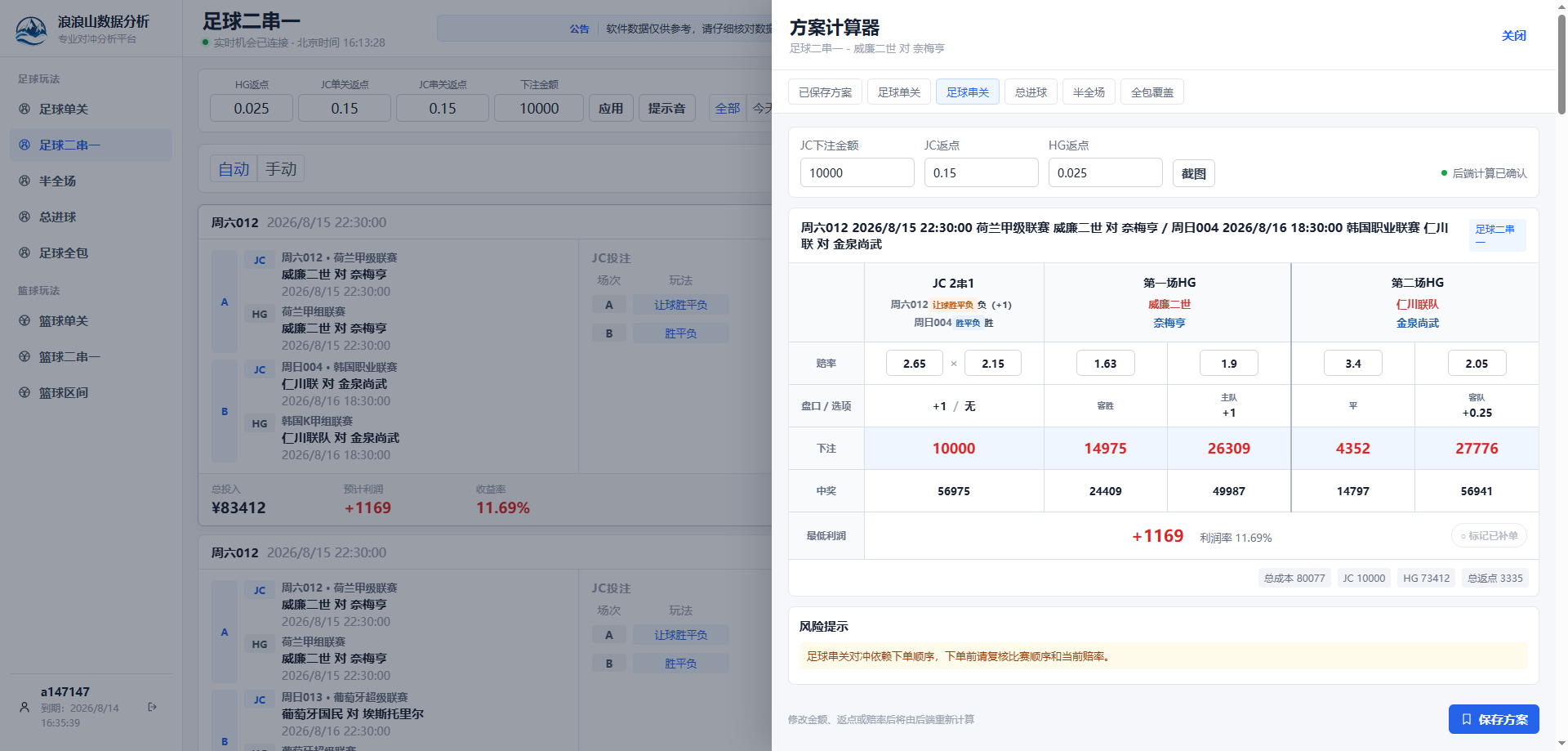The width and height of the screenshot is (1568, 751).
Task: Click the 总返点 3335 tag
Action: tap(1495, 578)
